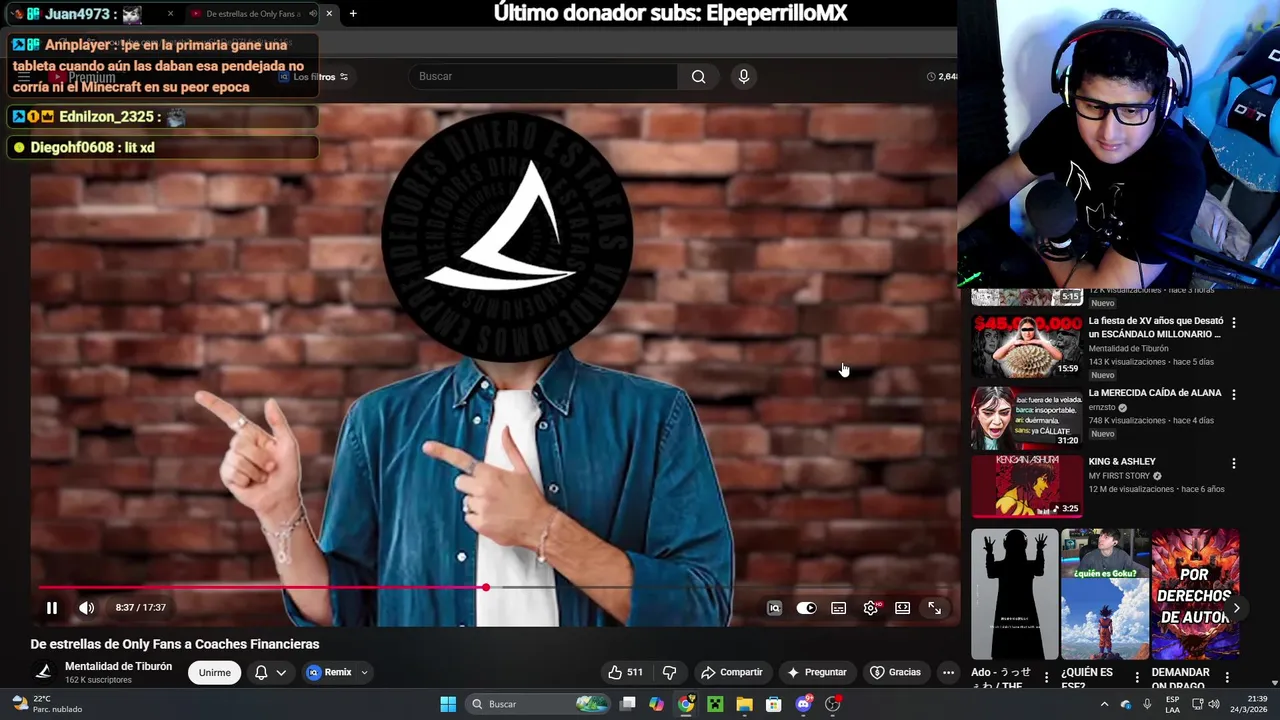The image size is (1280, 720).
Task: Click the Windows taskbar Buscar search box
Action: point(538,704)
